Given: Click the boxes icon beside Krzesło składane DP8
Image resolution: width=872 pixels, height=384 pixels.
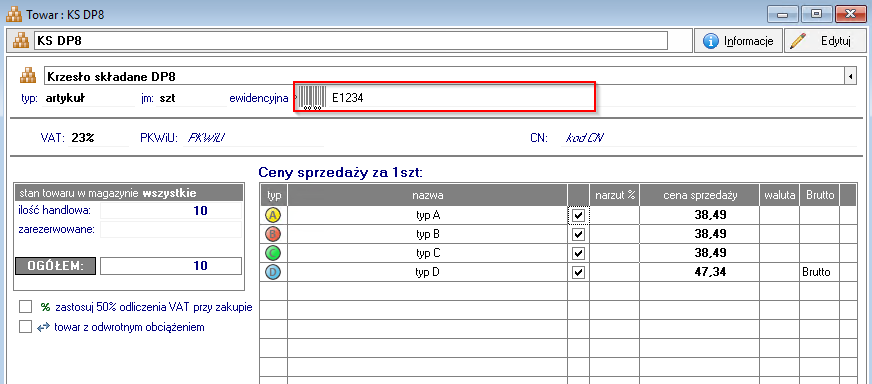Looking at the screenshot, I should point(27,75).
